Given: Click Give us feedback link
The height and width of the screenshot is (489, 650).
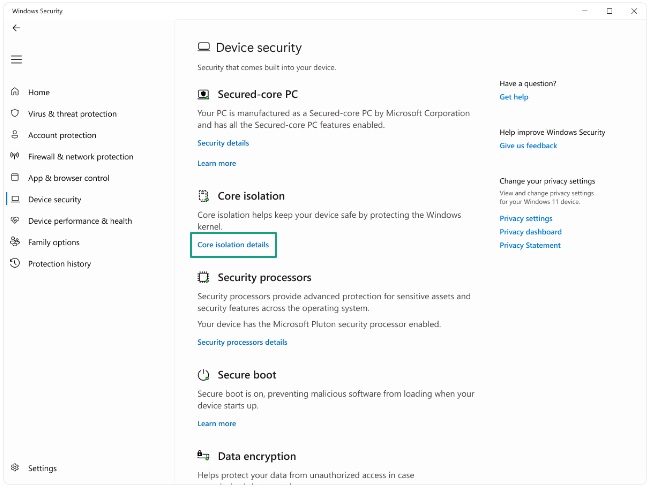Looking at the screenshot, I should [528, 145].
